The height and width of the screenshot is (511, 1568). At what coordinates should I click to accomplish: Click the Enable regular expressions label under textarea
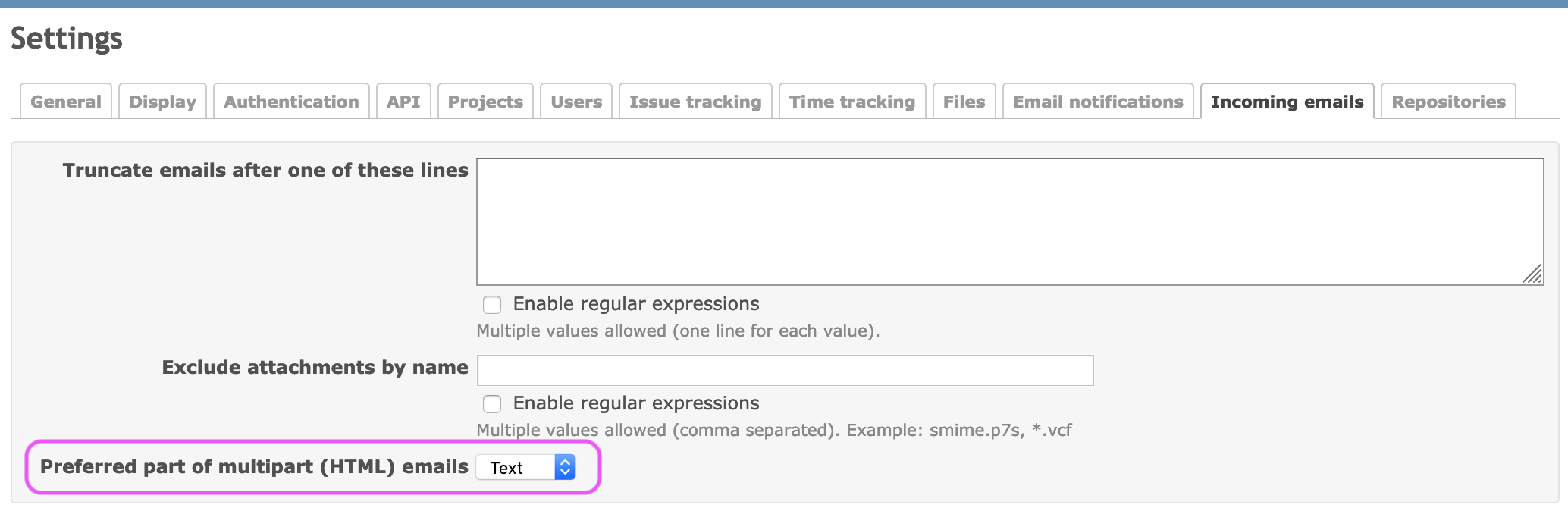click(636, 304)
